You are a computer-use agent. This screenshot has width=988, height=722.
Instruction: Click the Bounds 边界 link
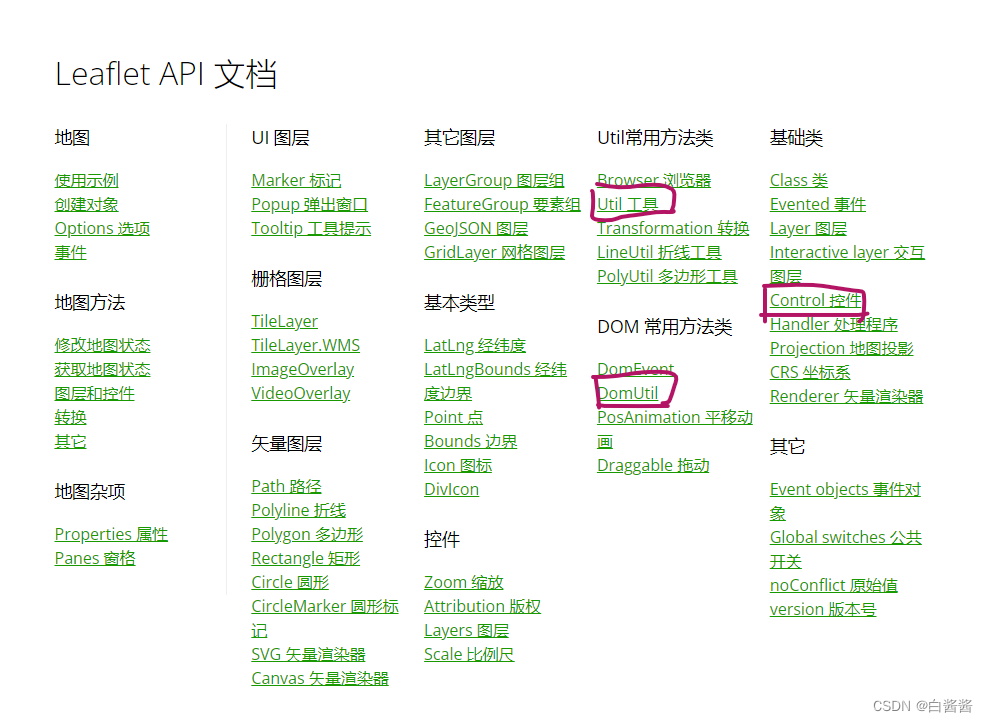(470, 440)
